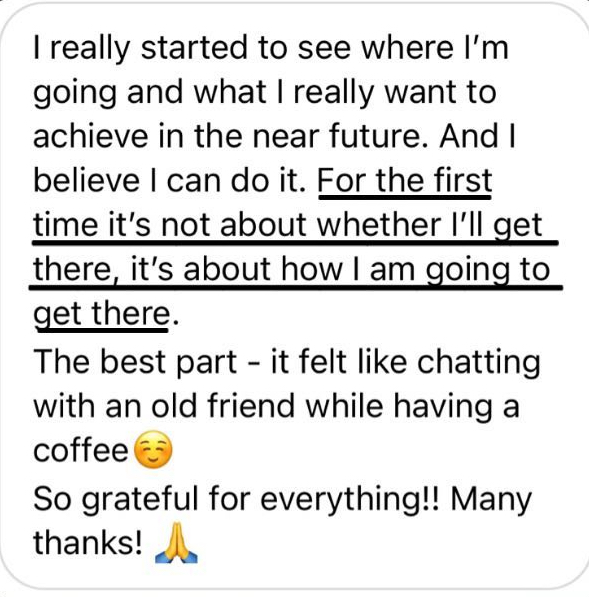
Task: Click the word "chatting" in the message
Action: pyautogui.click(x=479, y=362)
